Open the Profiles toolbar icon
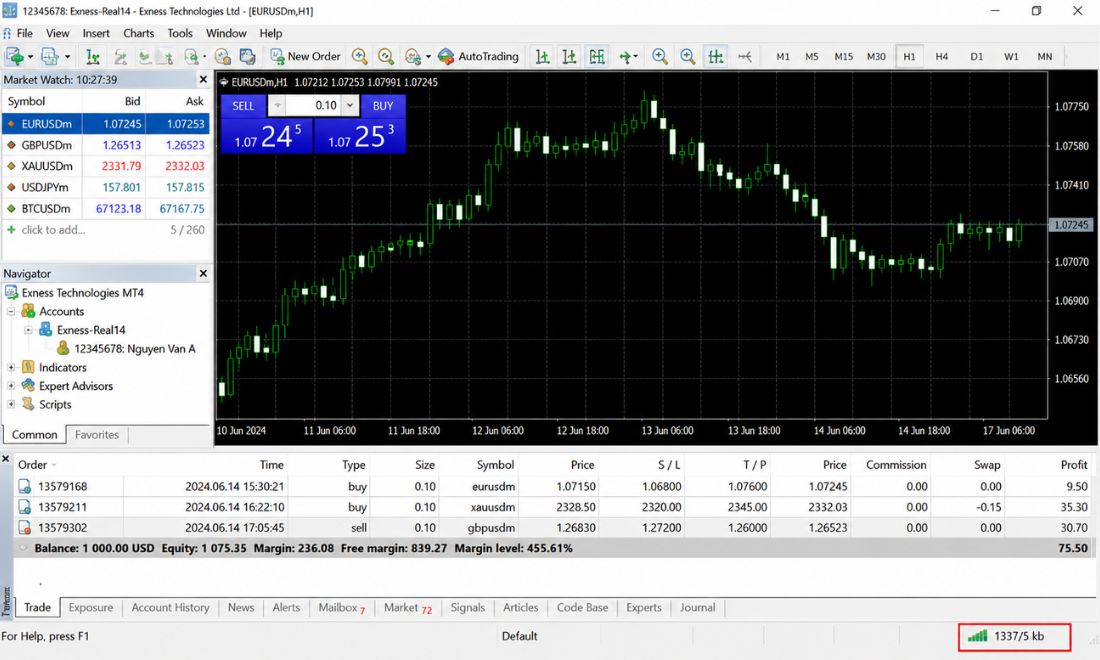The height and width of the screenshot is (660, 1100). coord(50,56)
